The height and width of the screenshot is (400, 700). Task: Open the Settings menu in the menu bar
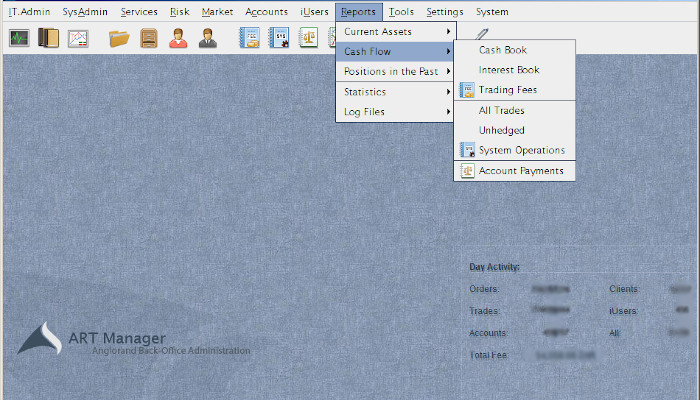(x=444, y=12)
